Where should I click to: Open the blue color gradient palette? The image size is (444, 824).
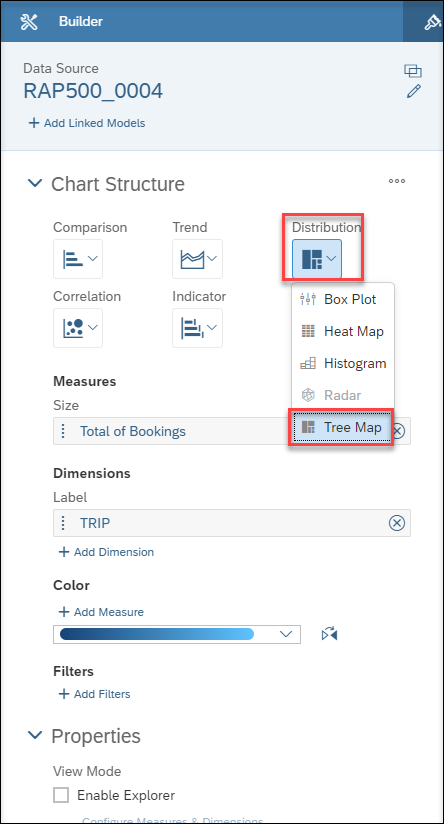click(x=177, y=634)
